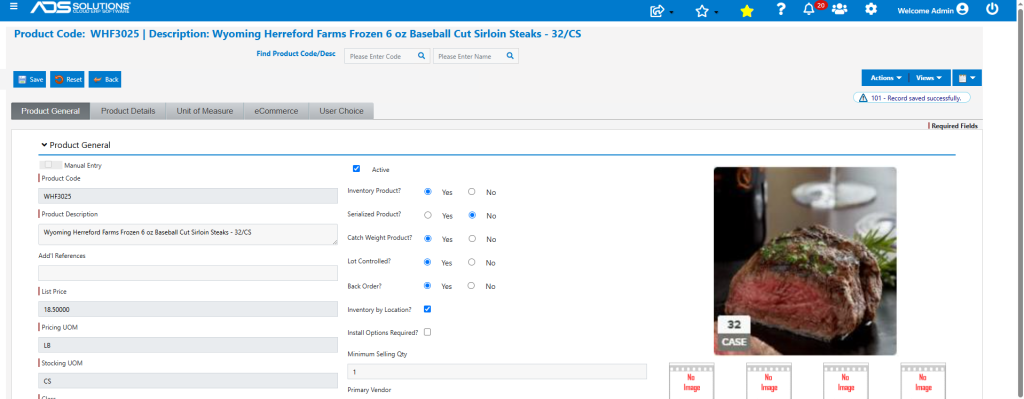Click the List Price field
The height and width of the screenshot is (399, 1024).
[188, 309]
